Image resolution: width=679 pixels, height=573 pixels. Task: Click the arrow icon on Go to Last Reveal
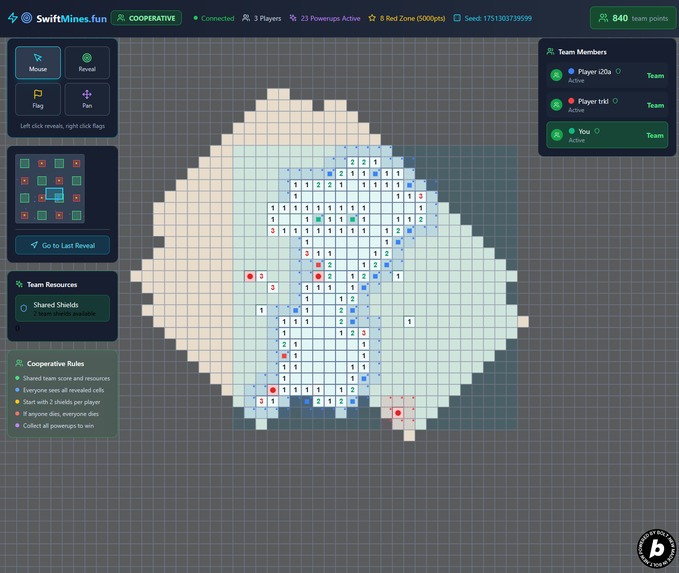pyautogui.click(x=34, y=245)
